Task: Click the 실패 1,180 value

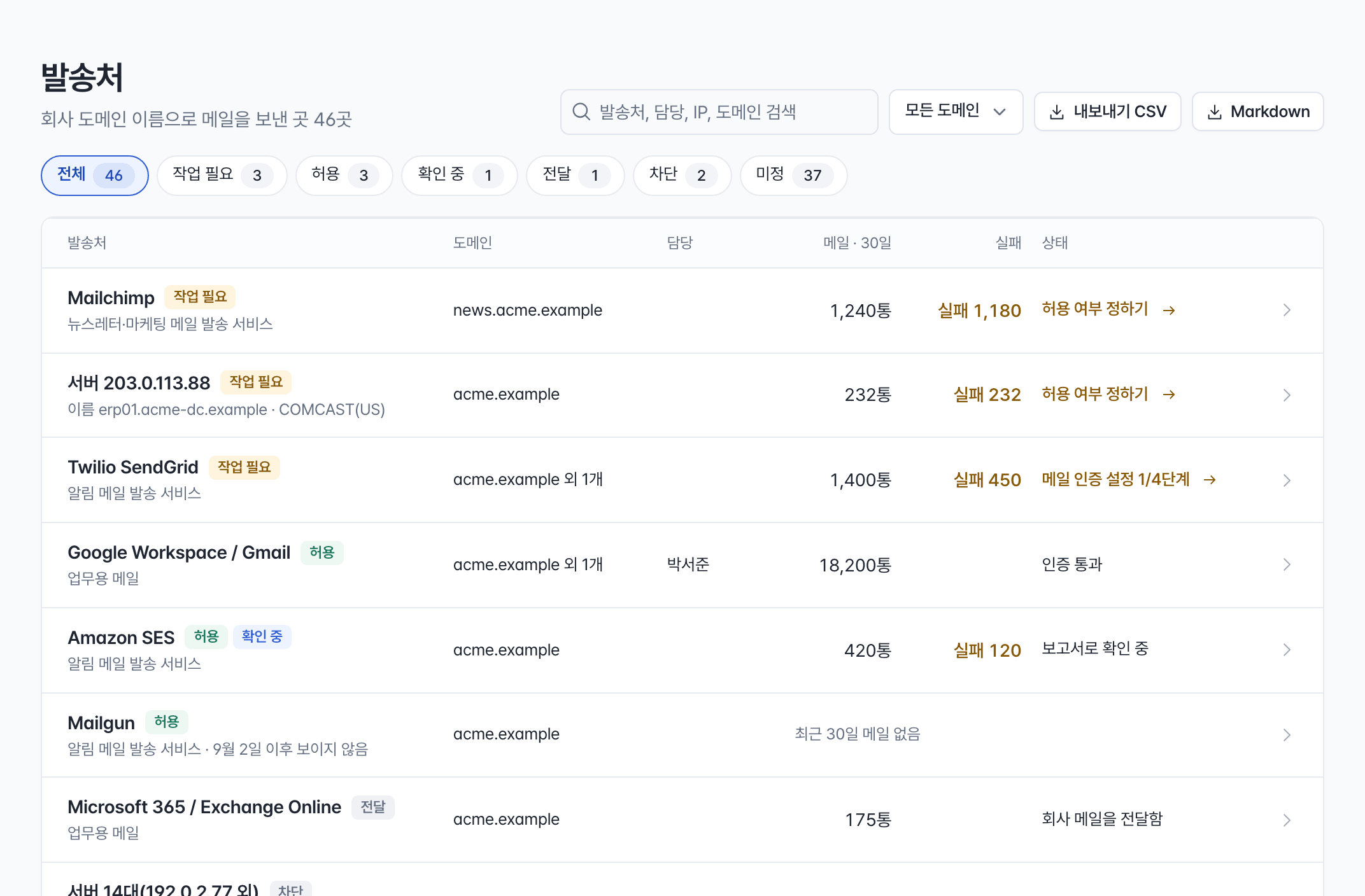Action: click(x=979, y=311)
